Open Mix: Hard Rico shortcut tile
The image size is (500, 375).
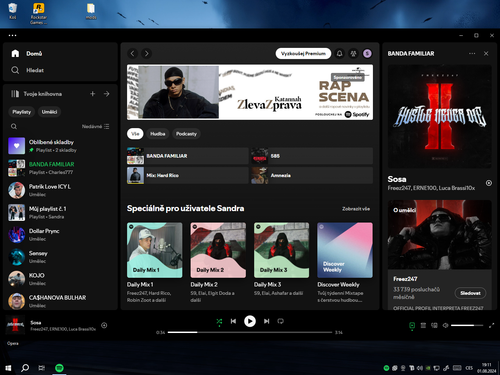pos(188,175)
